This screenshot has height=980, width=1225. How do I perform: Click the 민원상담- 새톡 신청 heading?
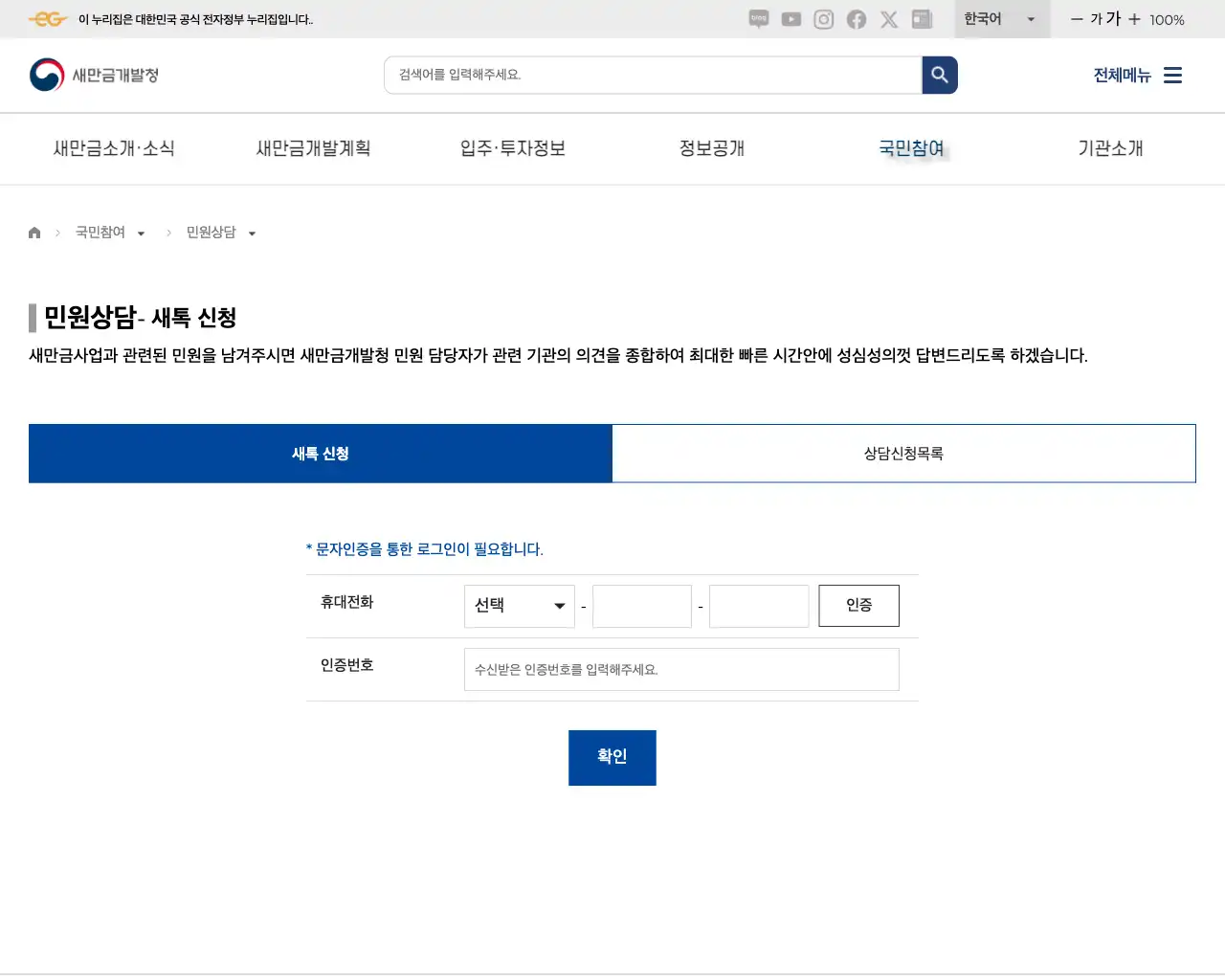pos(141,317)
